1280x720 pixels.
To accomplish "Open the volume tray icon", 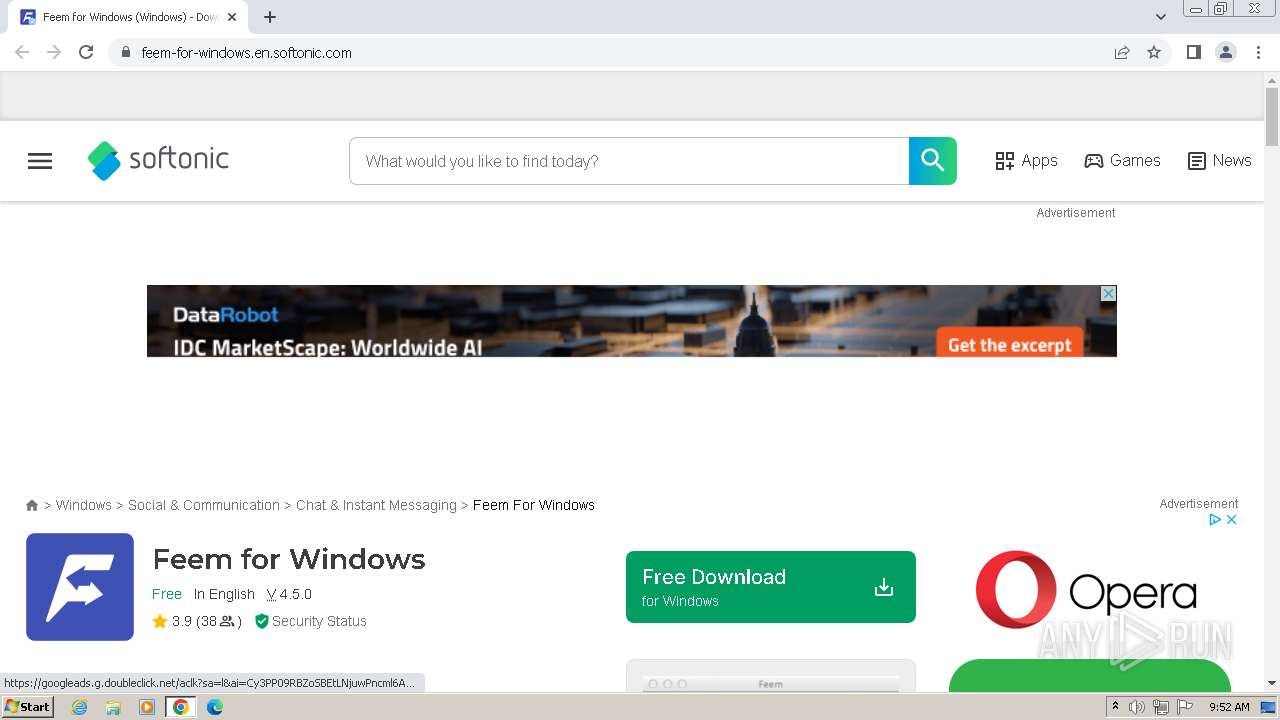I will coord(1137,707).
